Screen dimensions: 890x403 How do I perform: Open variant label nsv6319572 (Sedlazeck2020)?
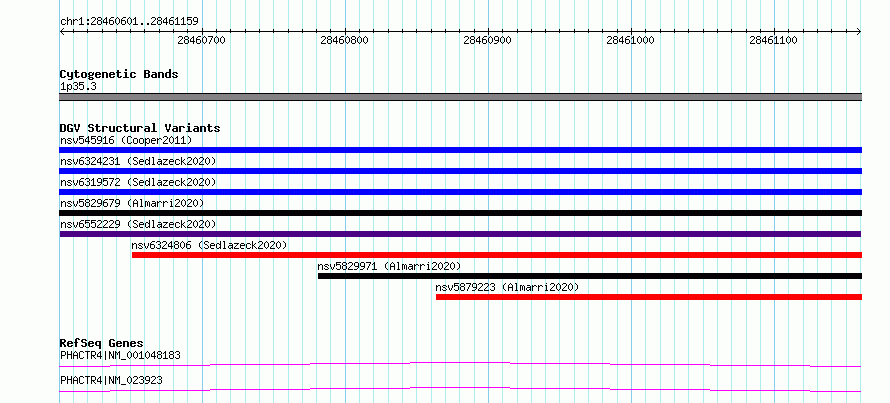click(138, 182)
